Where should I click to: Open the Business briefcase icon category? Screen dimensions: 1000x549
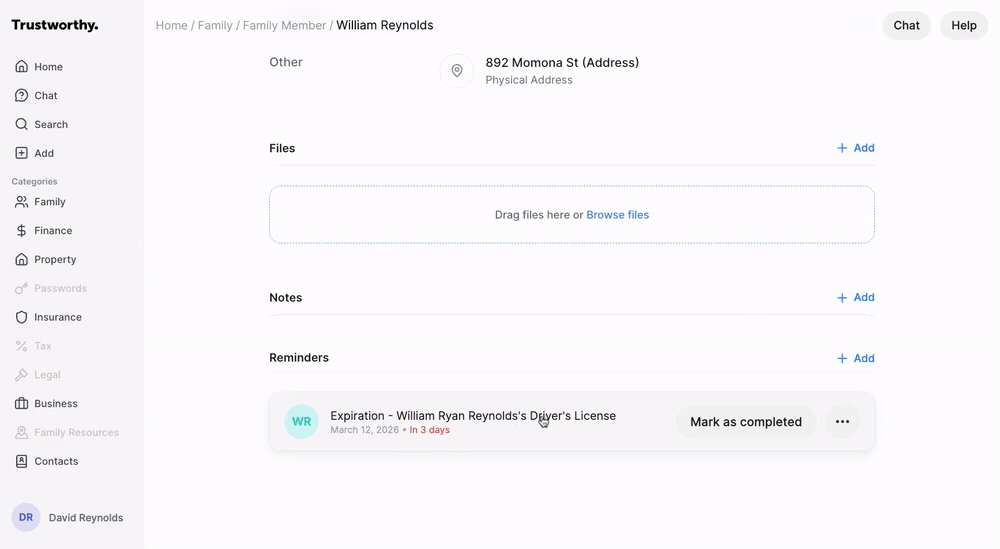click(x=21, y=404)
